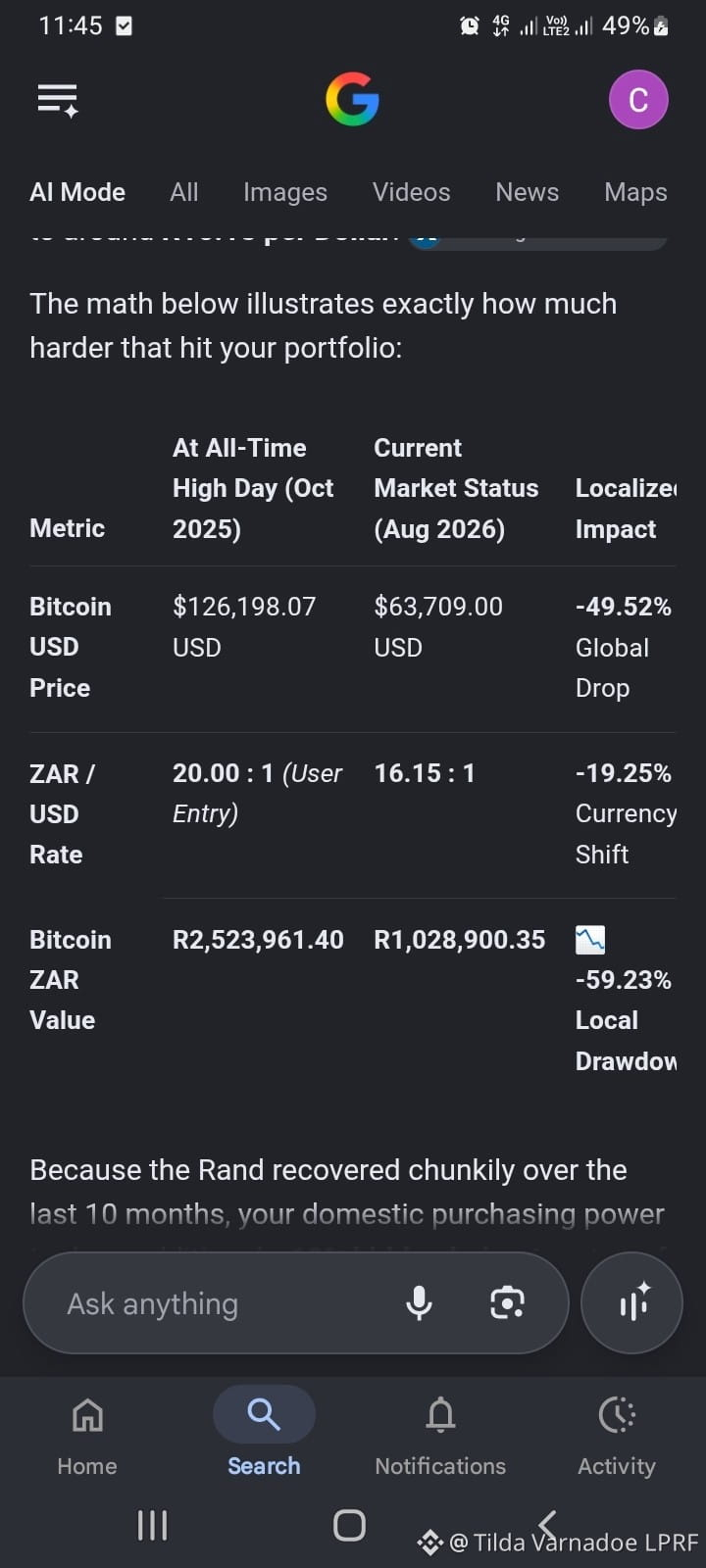Start live voice mode sparkle button

[631, 1303]
